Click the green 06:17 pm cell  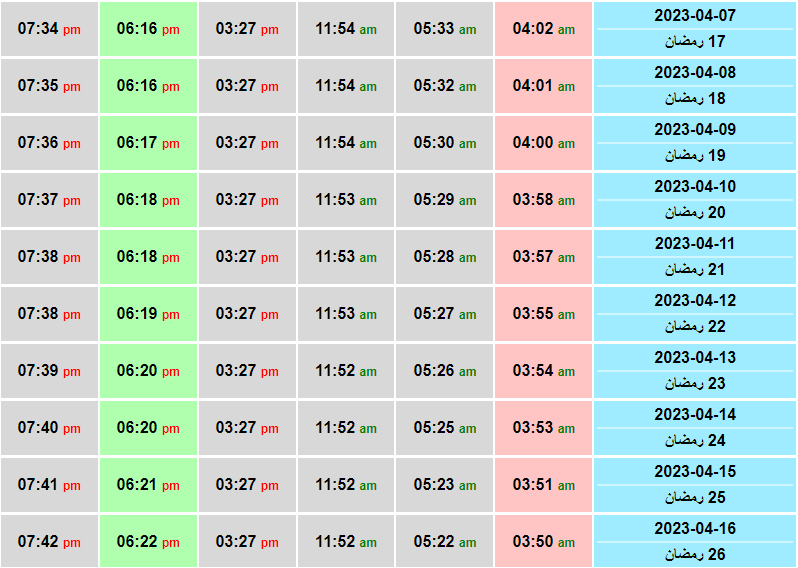click(x=148, y=143)
